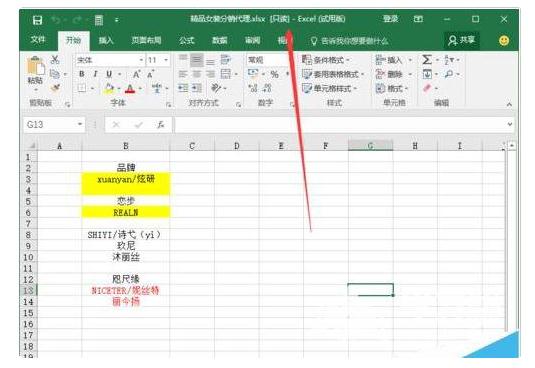Screen dimensions: 535x368
Task: Toggle Underline formatting
Action: tap(109, 74)
